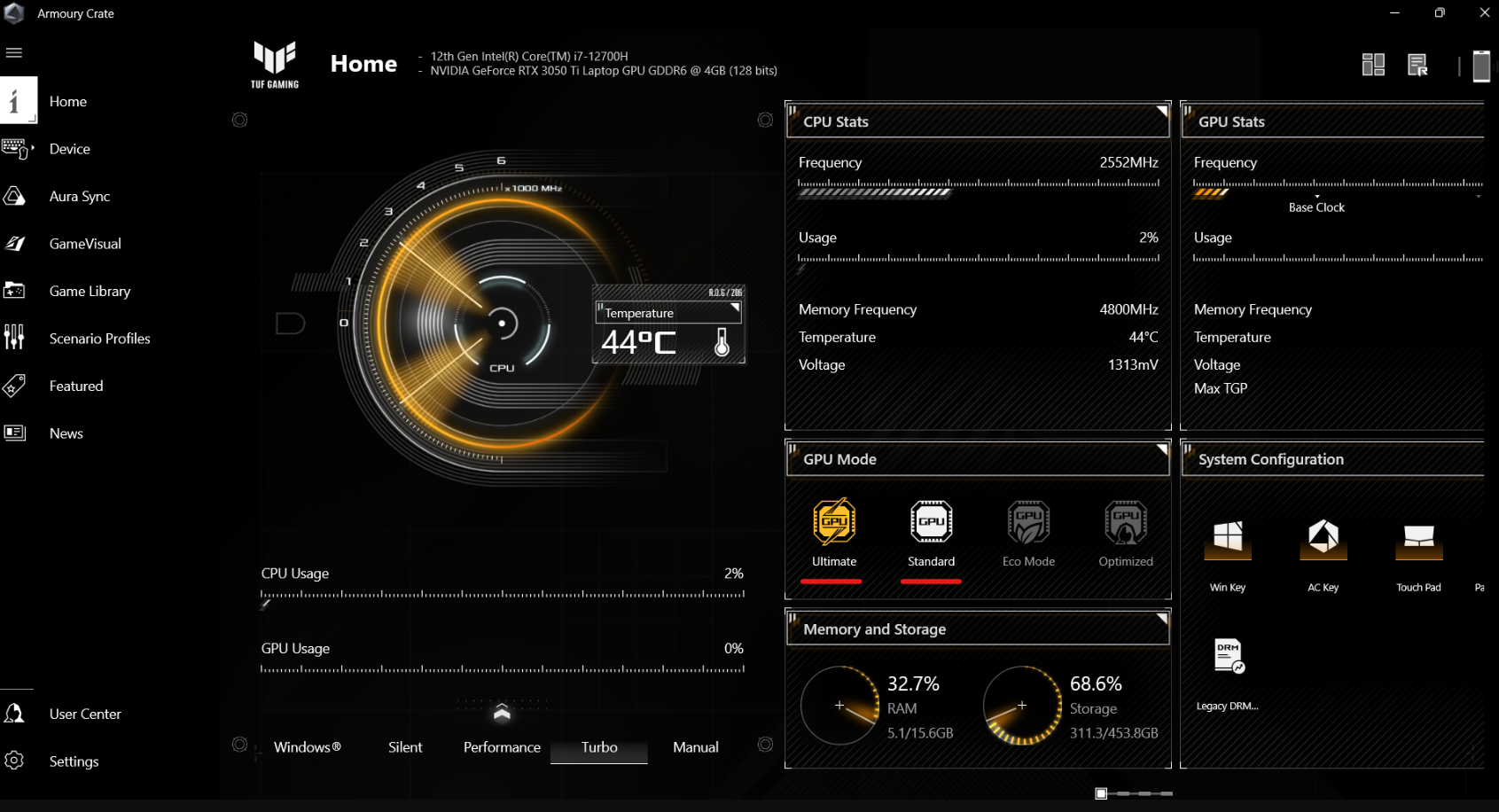Switch to Turbo operating mode
This screenshot has width=1499, height=812.
(599, 747)
